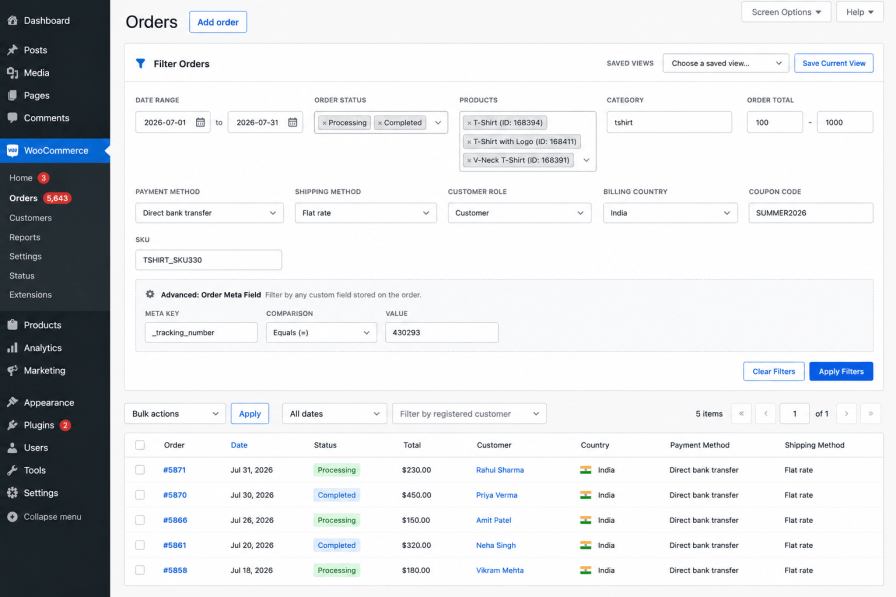Check the box for order #5858

coord(140,570)
